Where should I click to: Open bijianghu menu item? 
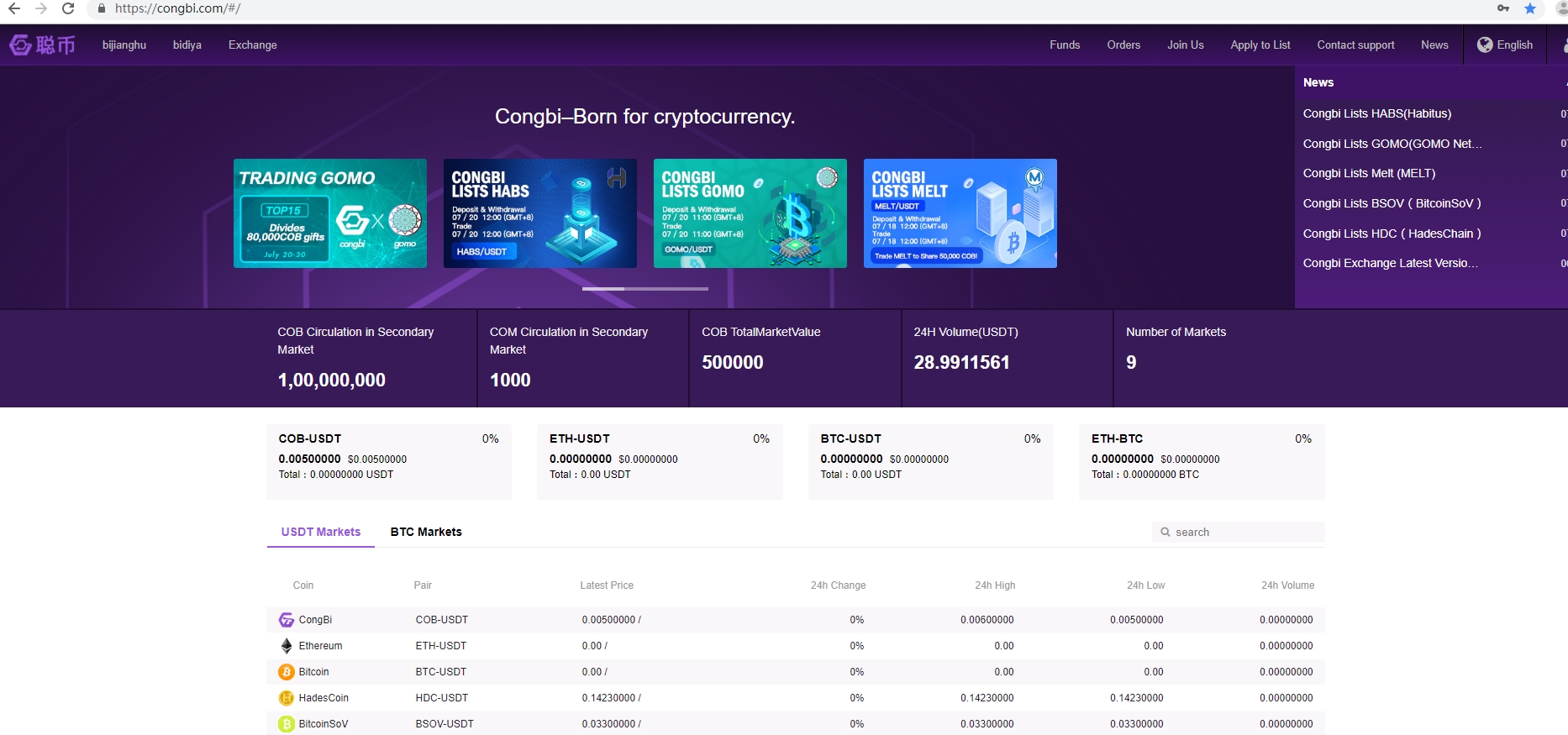[124, 45]
